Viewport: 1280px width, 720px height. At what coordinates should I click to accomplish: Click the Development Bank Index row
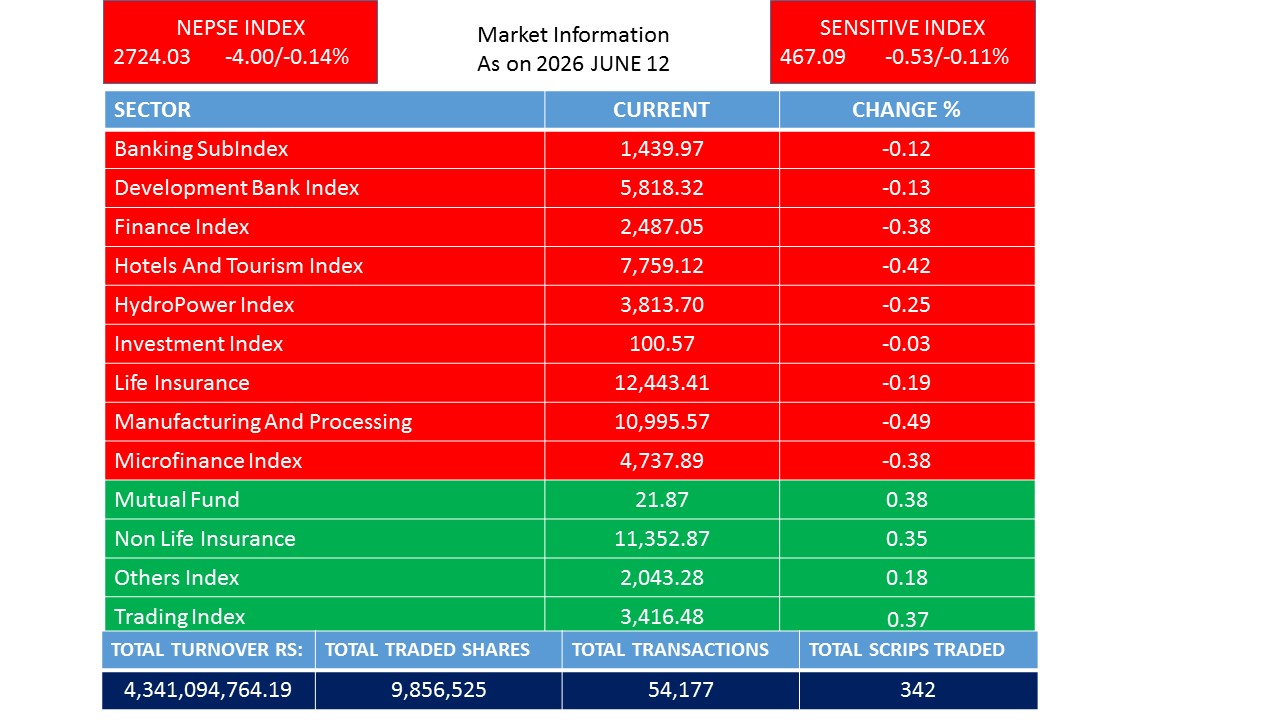click(x=569, y=188)
